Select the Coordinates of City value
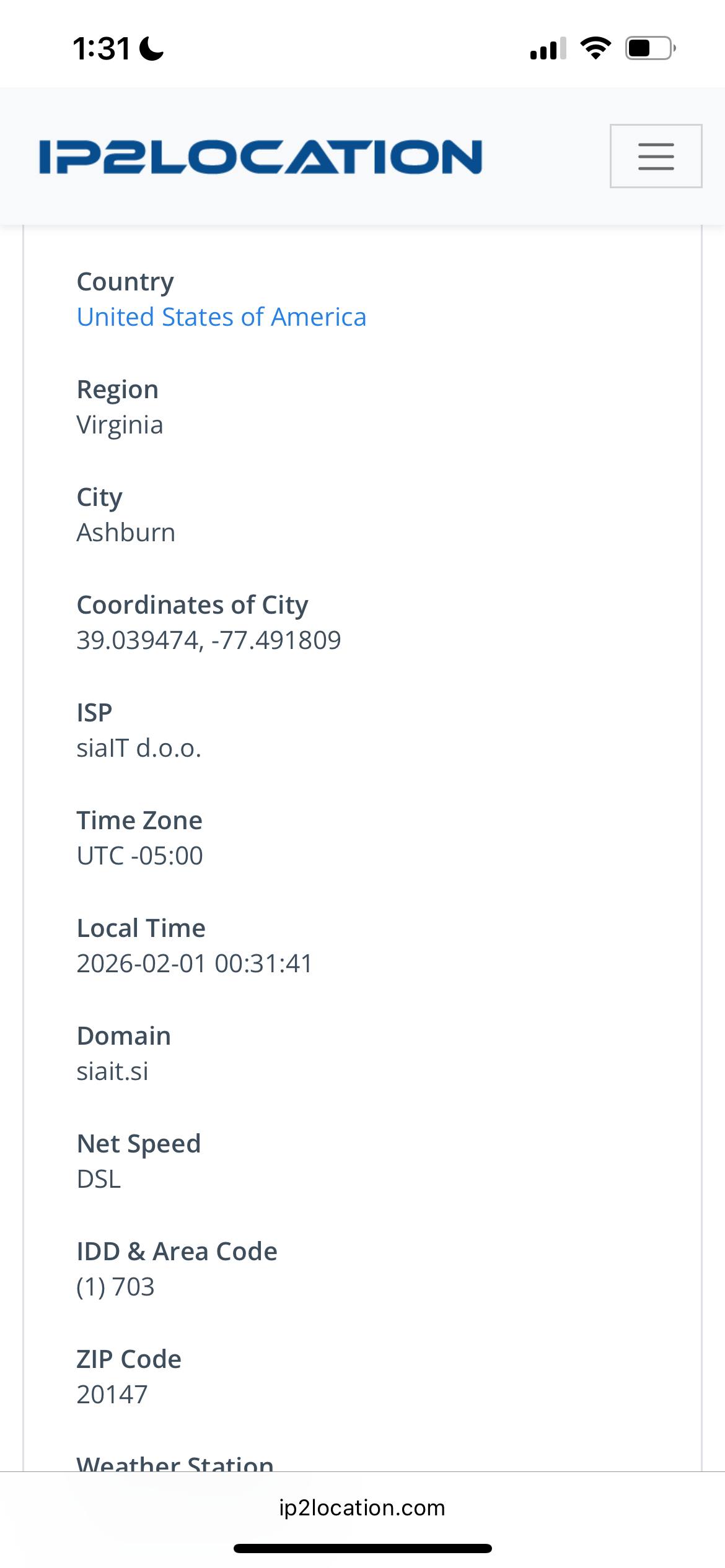Image resolution: width=725 pixels, height=1568 pixels. (x=208, y=640)
